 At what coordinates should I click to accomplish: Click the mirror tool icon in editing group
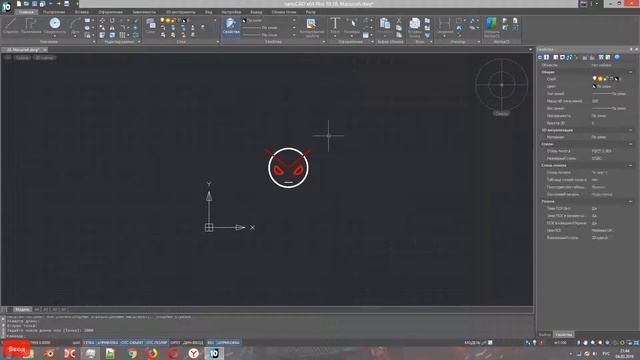pyautogui.click(x=112, y=28)
